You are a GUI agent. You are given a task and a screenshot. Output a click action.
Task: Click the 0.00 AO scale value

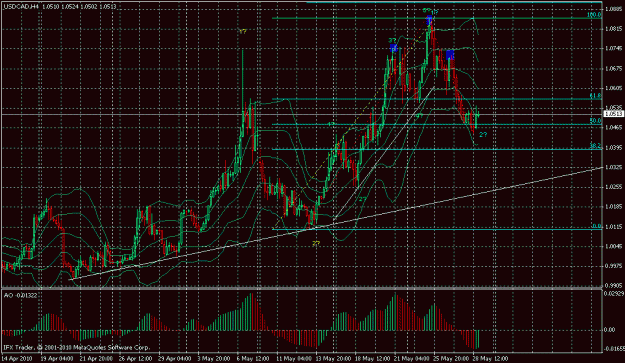[610, 330]
